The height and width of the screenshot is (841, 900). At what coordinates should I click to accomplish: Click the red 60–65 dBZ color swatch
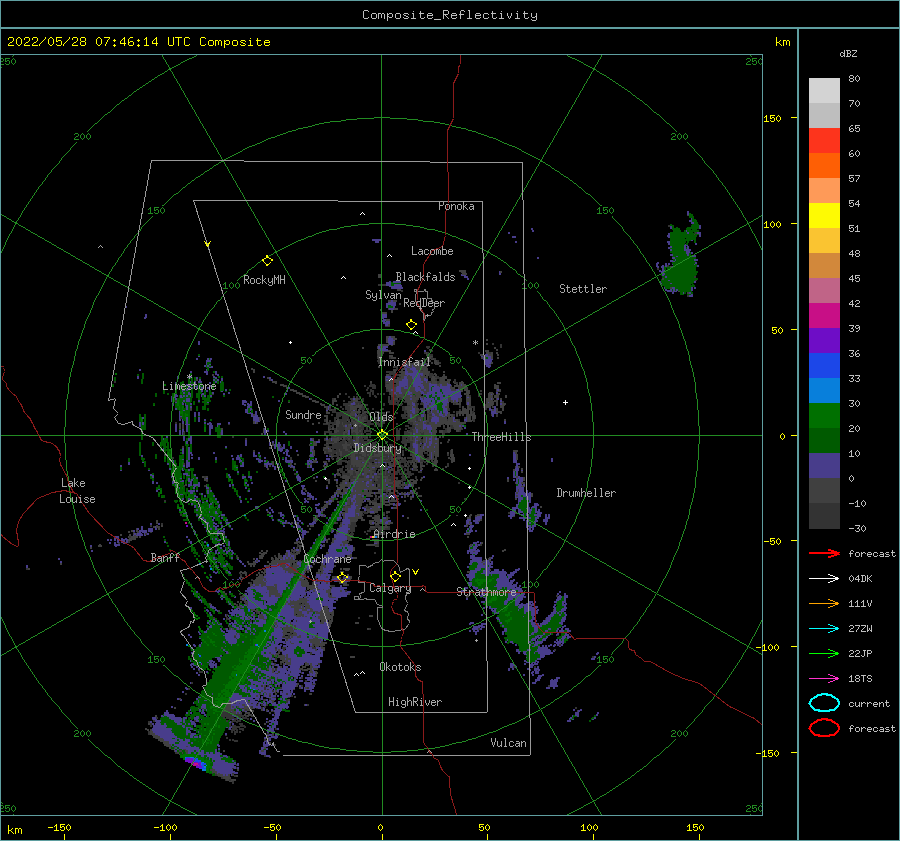[x=824, y=140]
